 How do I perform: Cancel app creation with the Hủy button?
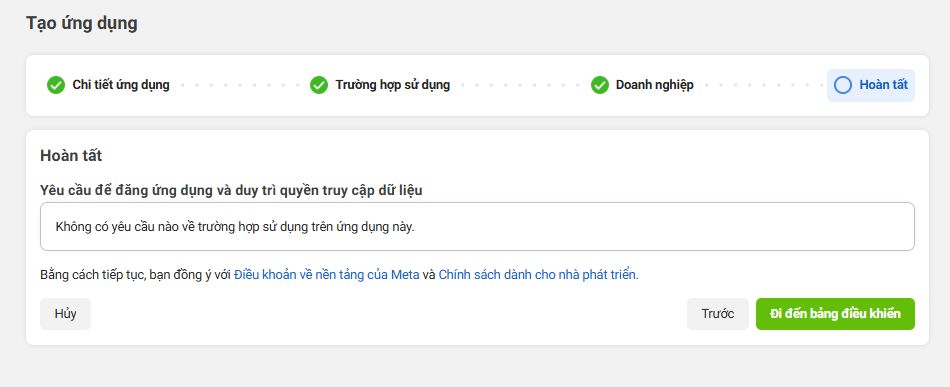65,314
